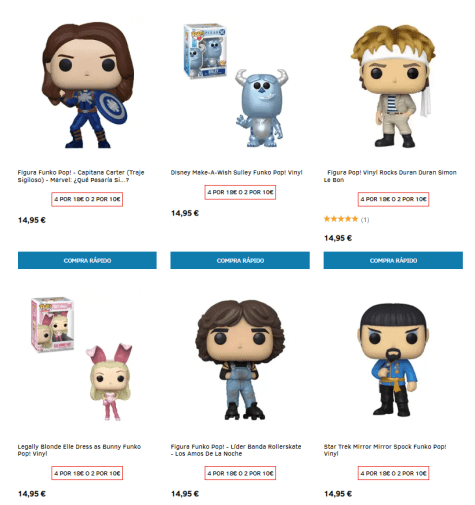Click the review count next to stars
This screenshot has height=505, width=475.
point(365,220)
